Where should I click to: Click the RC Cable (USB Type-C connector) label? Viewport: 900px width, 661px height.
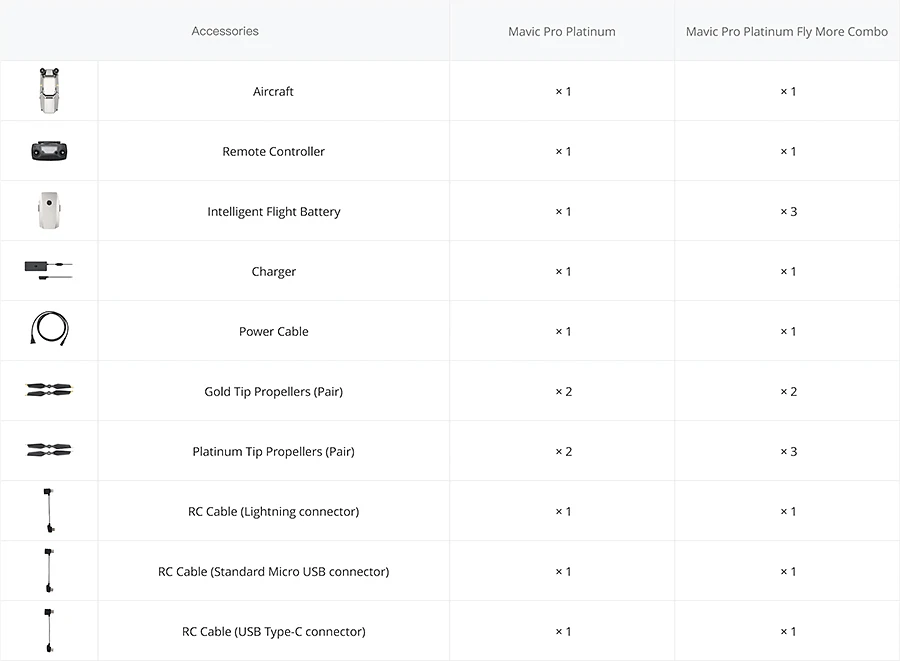(274, 632)
